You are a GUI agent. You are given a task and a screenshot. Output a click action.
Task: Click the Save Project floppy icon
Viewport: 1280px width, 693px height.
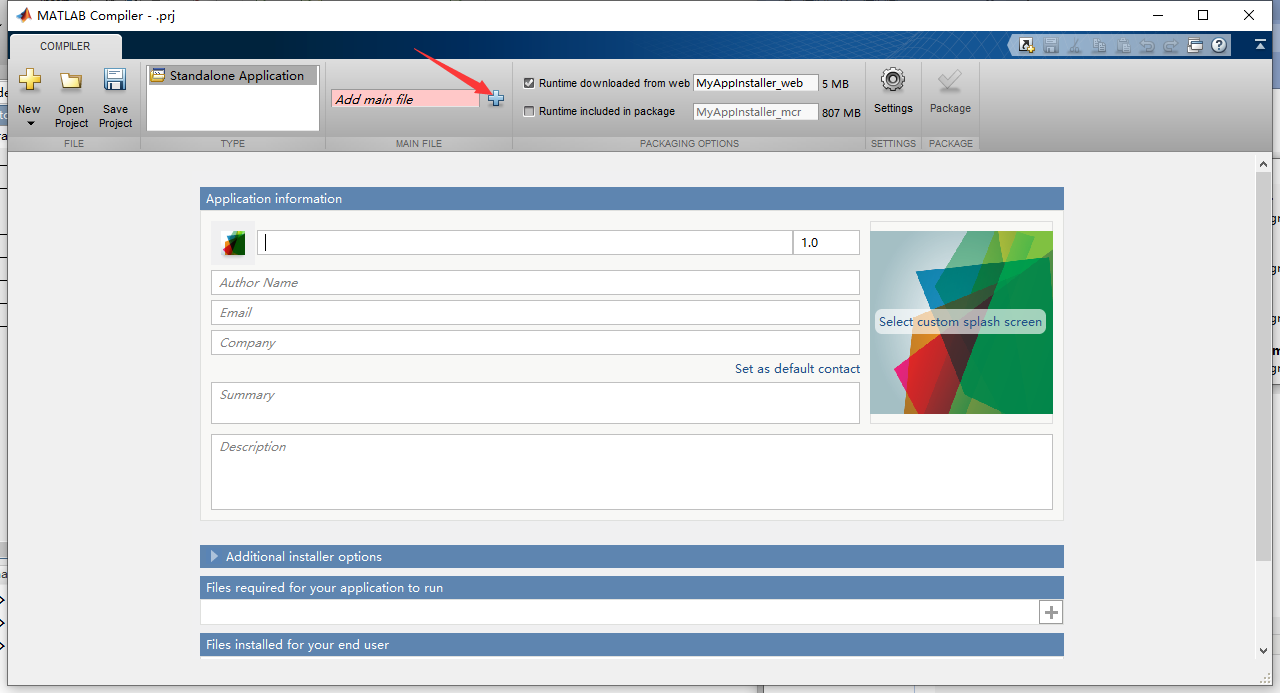tap(115, 80)
